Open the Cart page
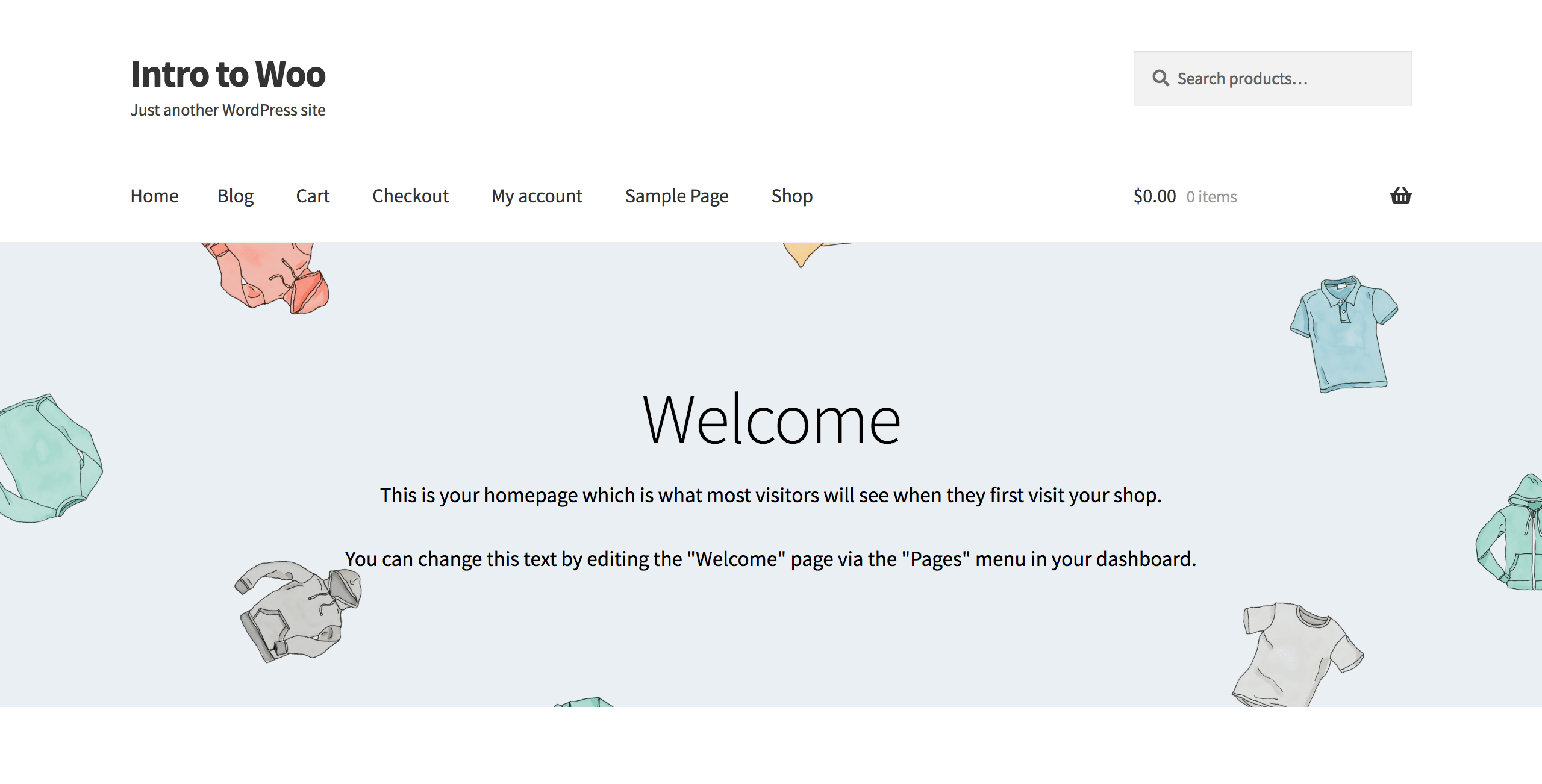The image size is (1542, 784). [313, 196]
